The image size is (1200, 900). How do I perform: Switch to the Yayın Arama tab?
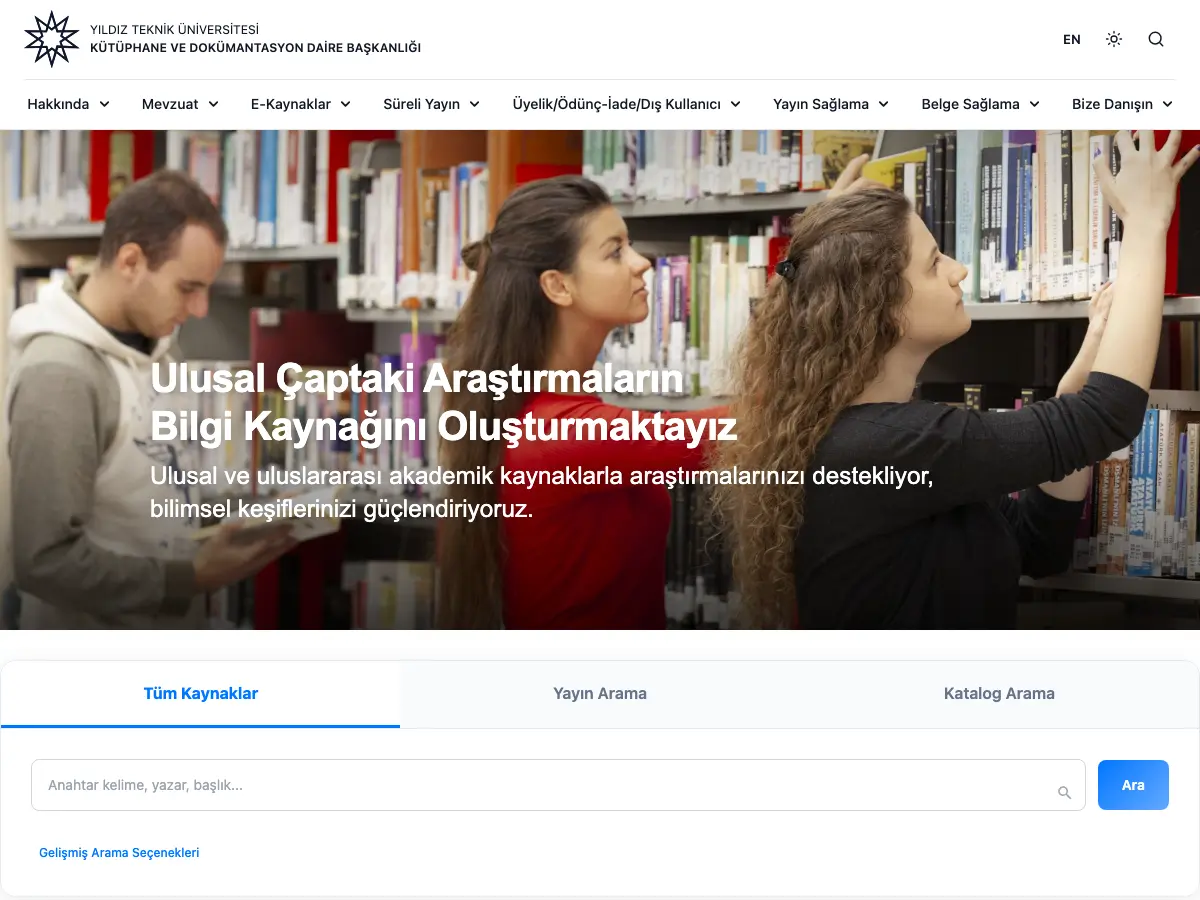600,694
